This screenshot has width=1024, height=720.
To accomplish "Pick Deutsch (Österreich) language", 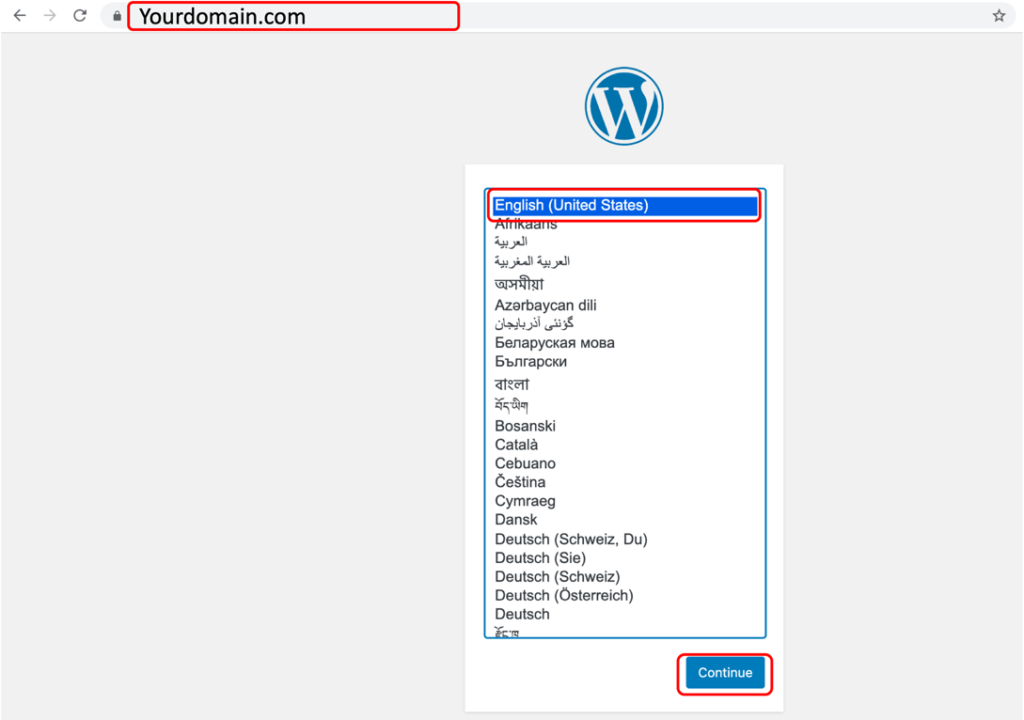I will pos(626,596).
